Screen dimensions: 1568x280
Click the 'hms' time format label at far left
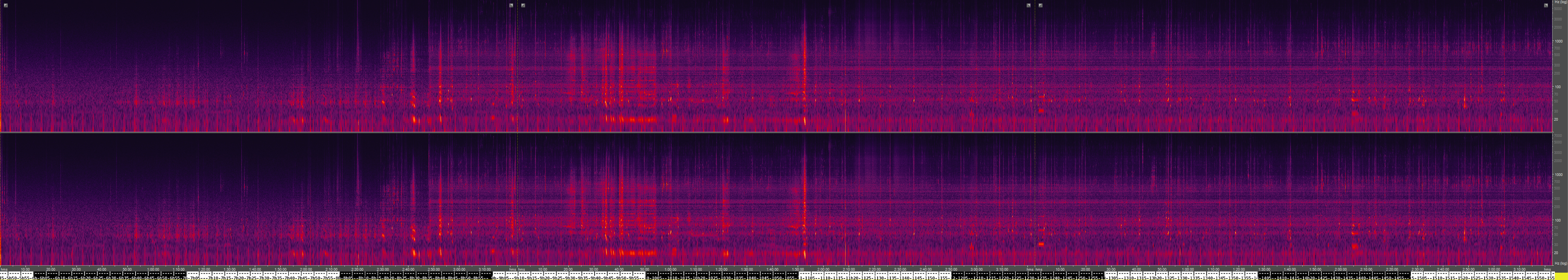3,269
